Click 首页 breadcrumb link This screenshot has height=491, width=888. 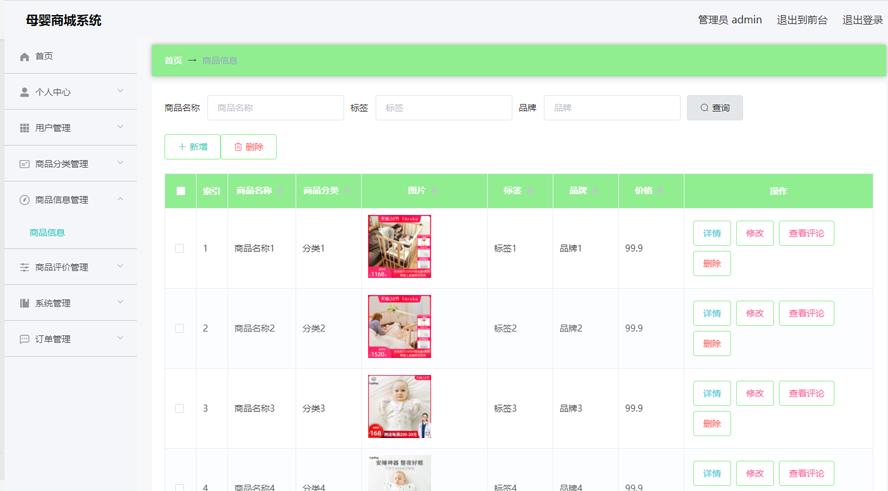point(173,61)
